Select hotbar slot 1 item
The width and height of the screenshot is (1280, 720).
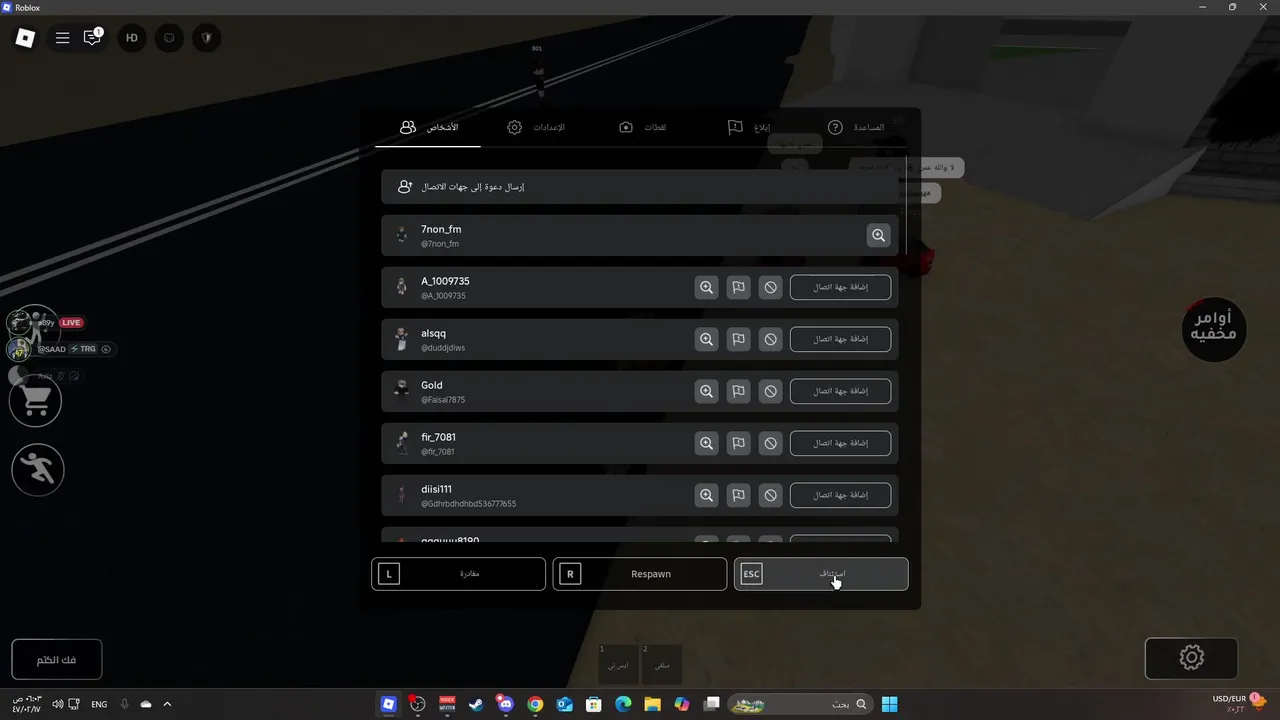click(x=619, y=664)
